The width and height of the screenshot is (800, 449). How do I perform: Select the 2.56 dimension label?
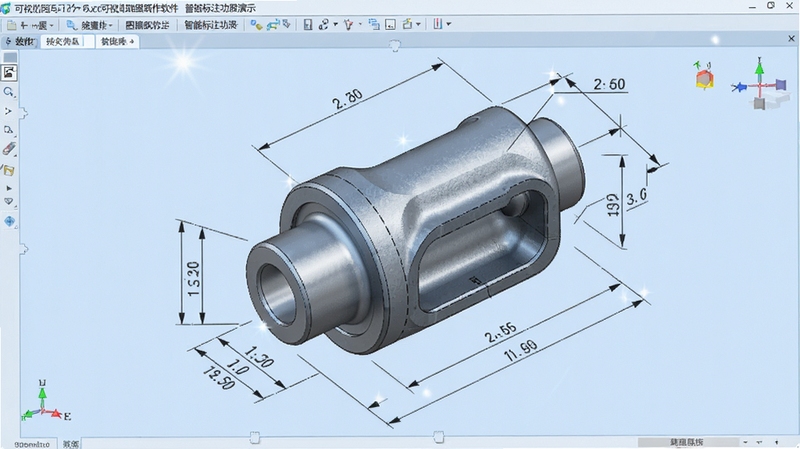pos(500,332)
